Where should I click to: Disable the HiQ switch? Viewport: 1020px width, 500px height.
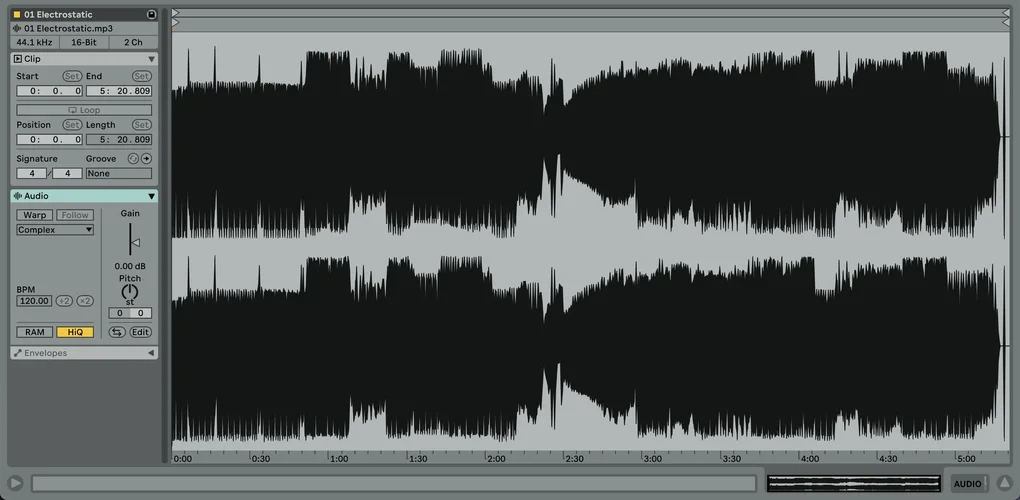pyautogui.click(x=75, y=332)
